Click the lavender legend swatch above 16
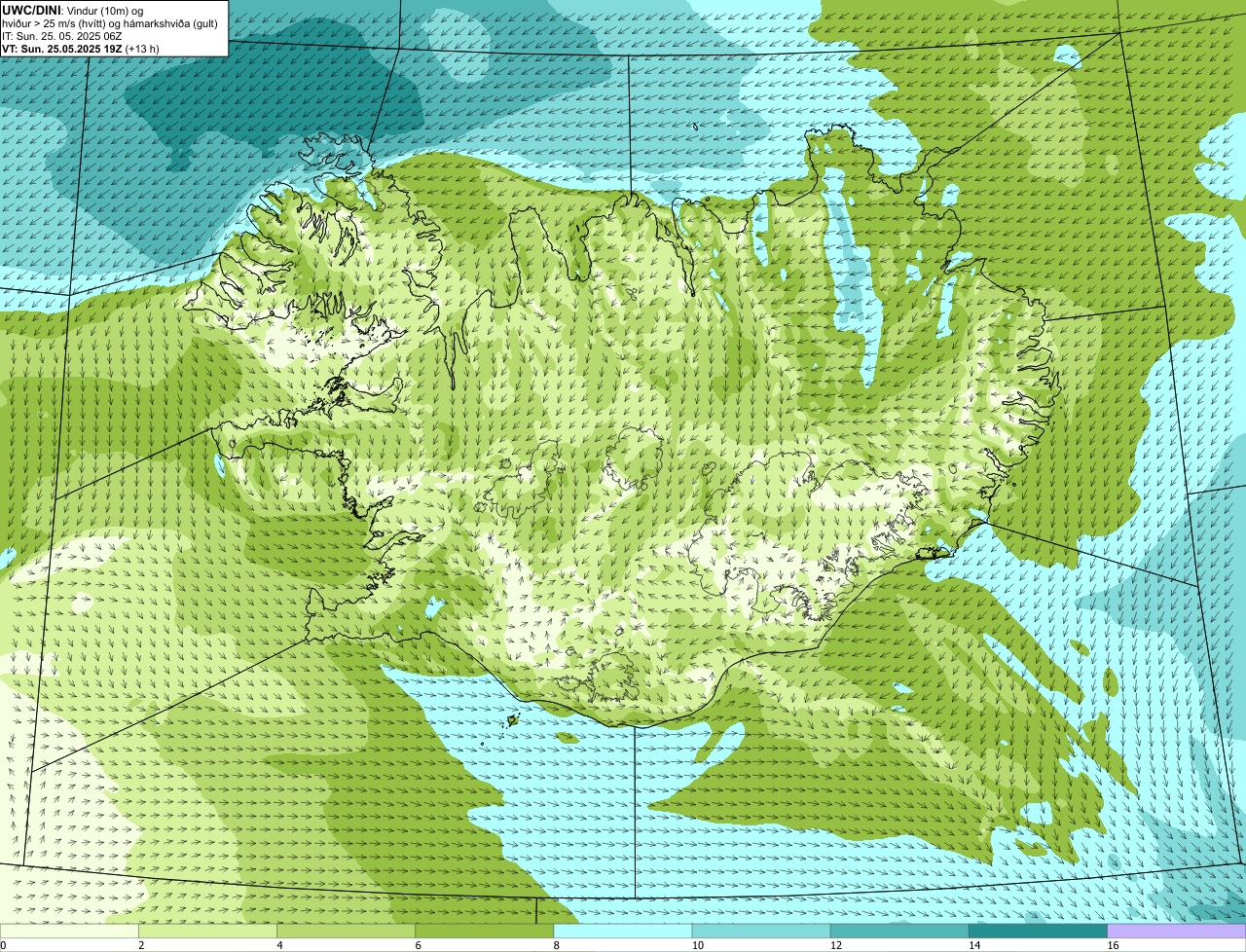 click(x=1177, y=932)
